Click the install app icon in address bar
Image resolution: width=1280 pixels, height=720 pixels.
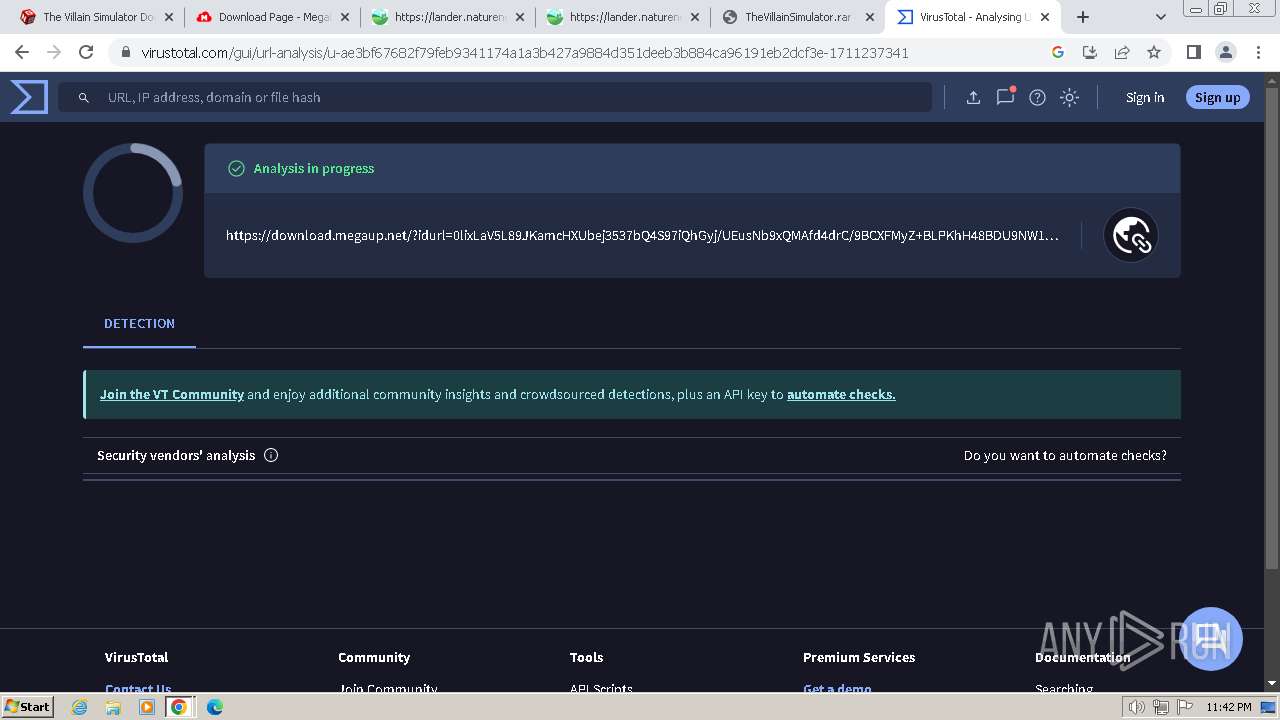point(1090,52)
